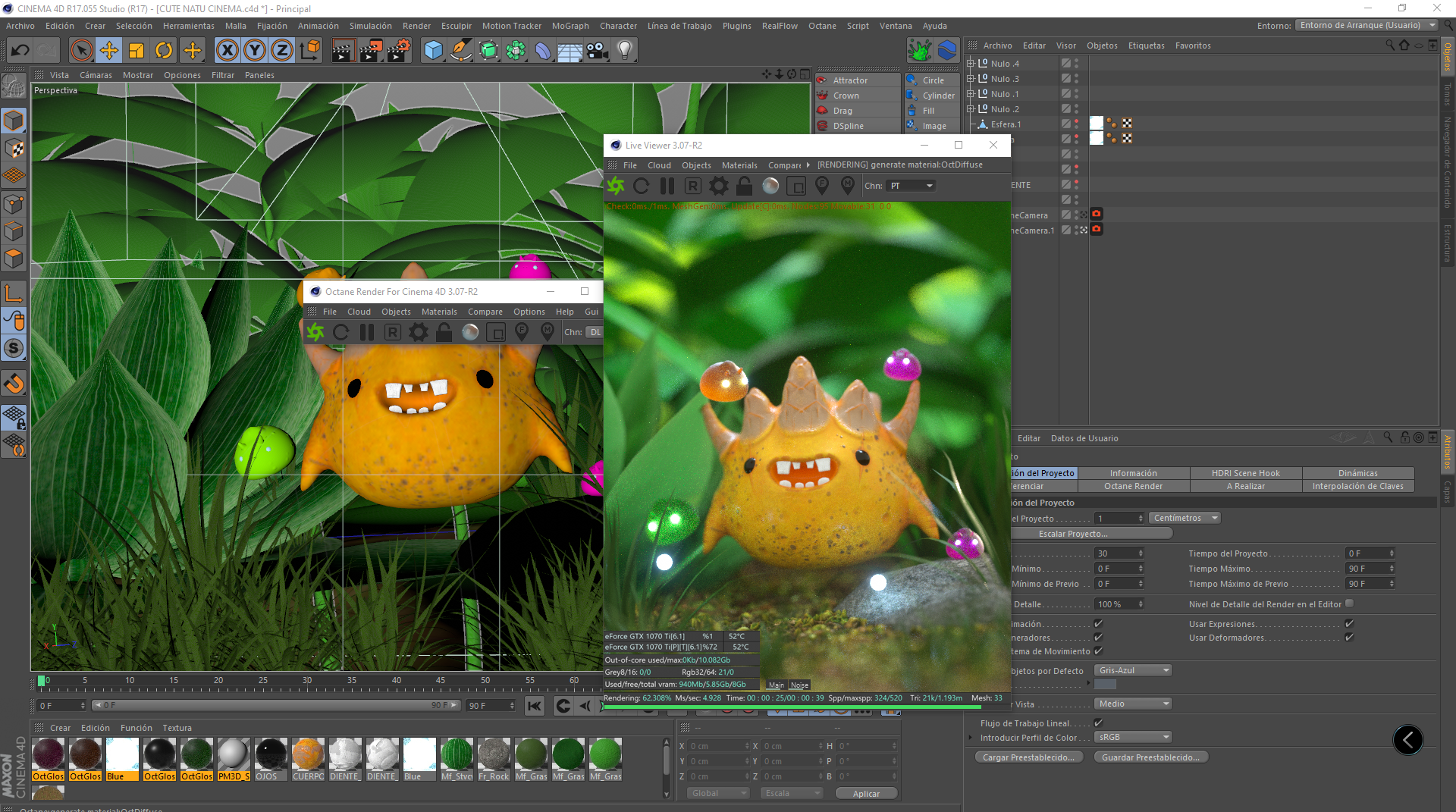Click the clay mode sphere in Live Viewer
This screenshot has height=812, width=1456.
click(770, 186)
